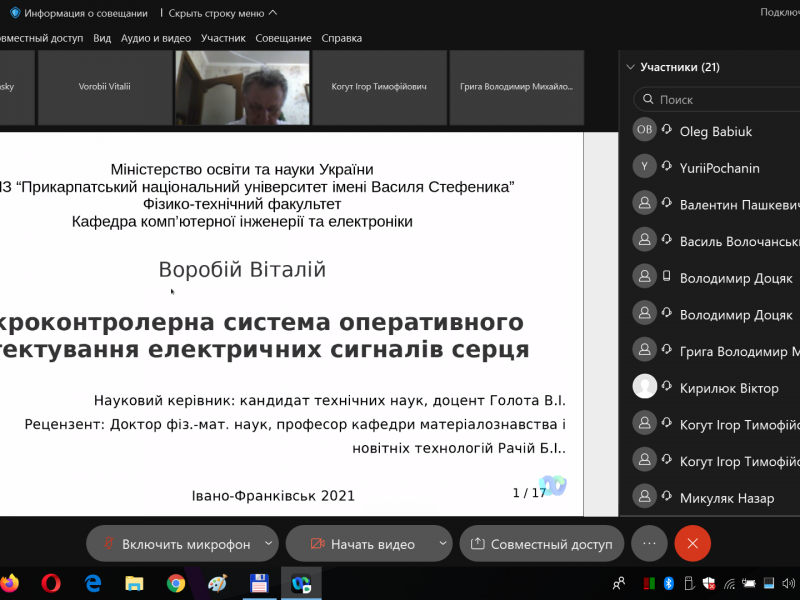The image size is (800, 600).
Task: Click Oleg Babiuk's OB avatar icon
Action: 645,130
